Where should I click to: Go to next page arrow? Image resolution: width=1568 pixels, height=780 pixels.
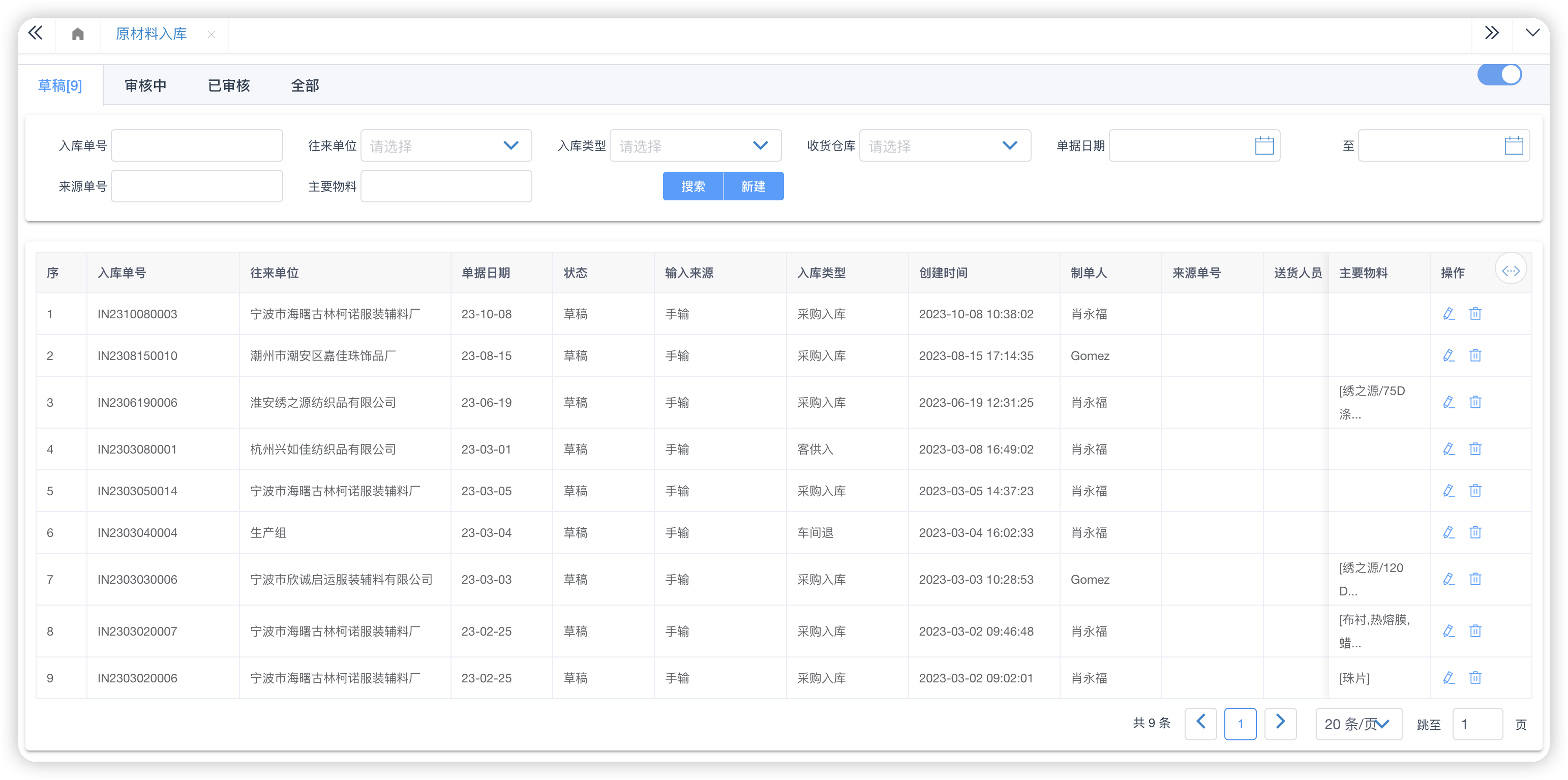coord(1280,724)
